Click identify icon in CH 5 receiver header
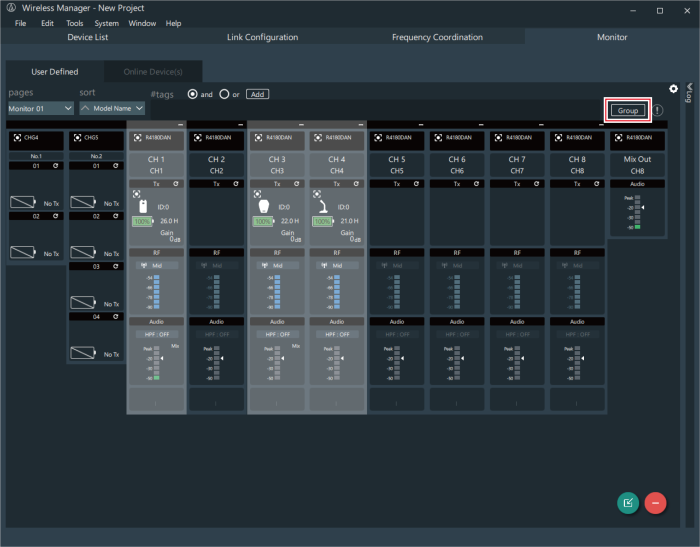 coord(378,138)
